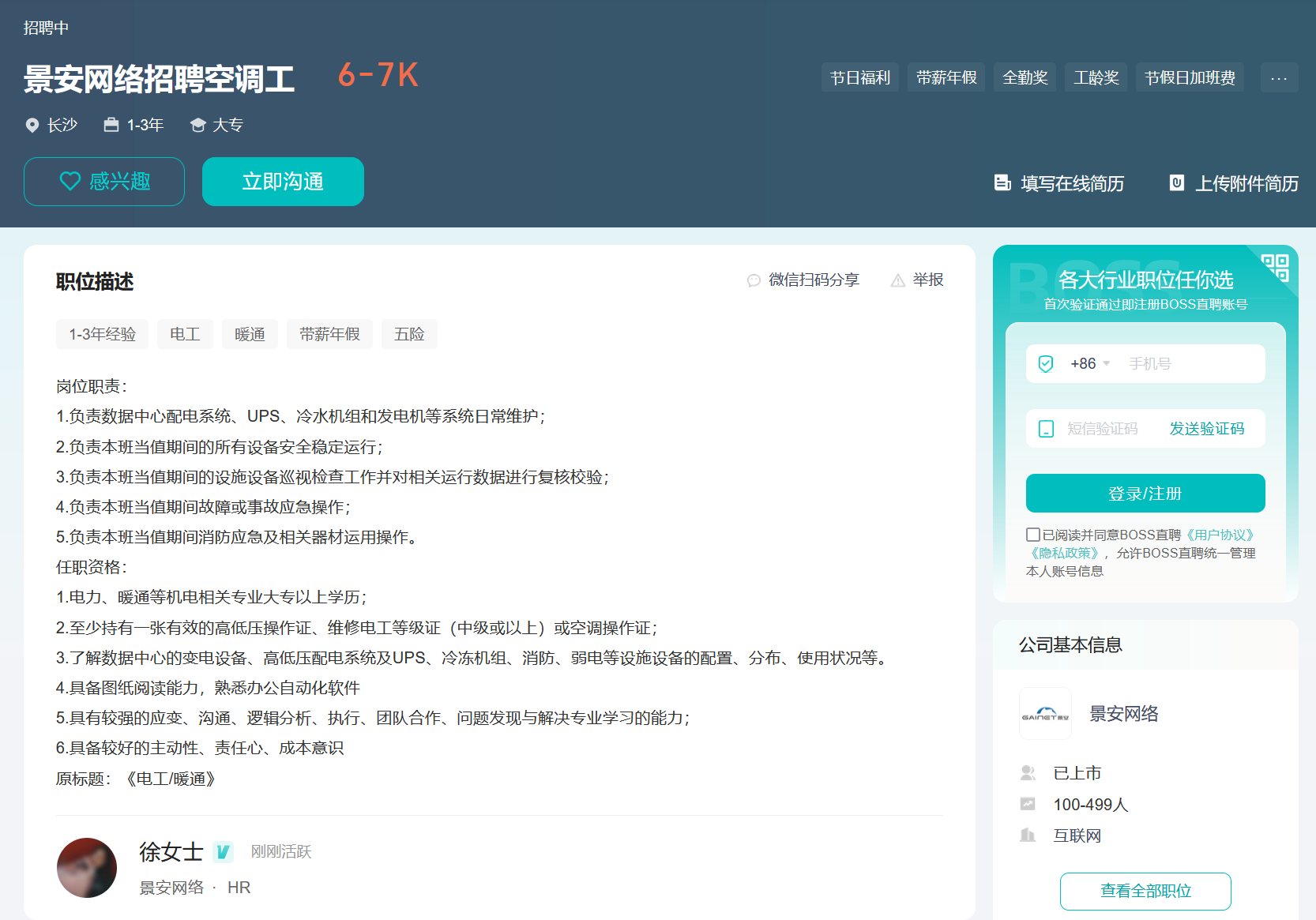Screen dimensions: 1316x920
Task: Select the 工龄奖 benefit tag
Action: point(1096,77)
